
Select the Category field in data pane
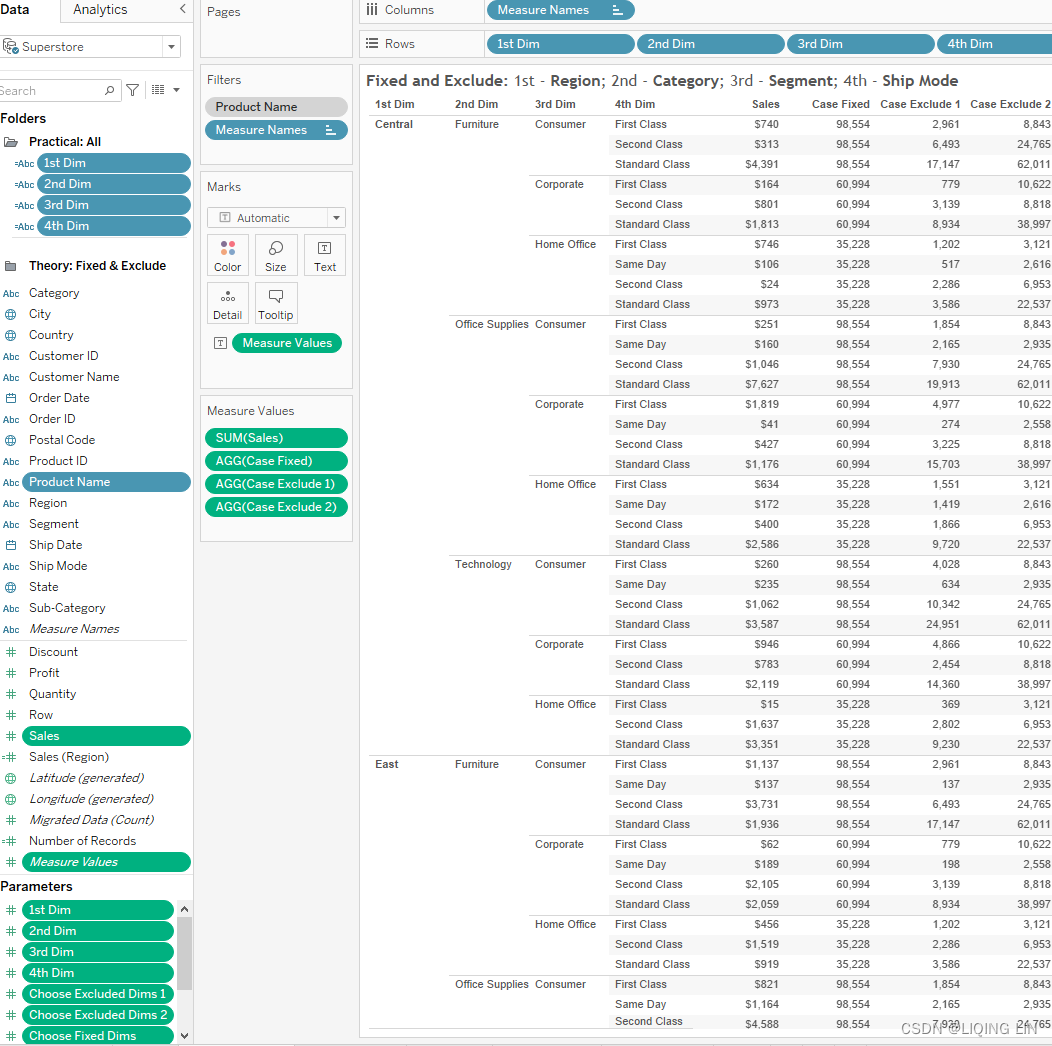click(x=54, y=293)
